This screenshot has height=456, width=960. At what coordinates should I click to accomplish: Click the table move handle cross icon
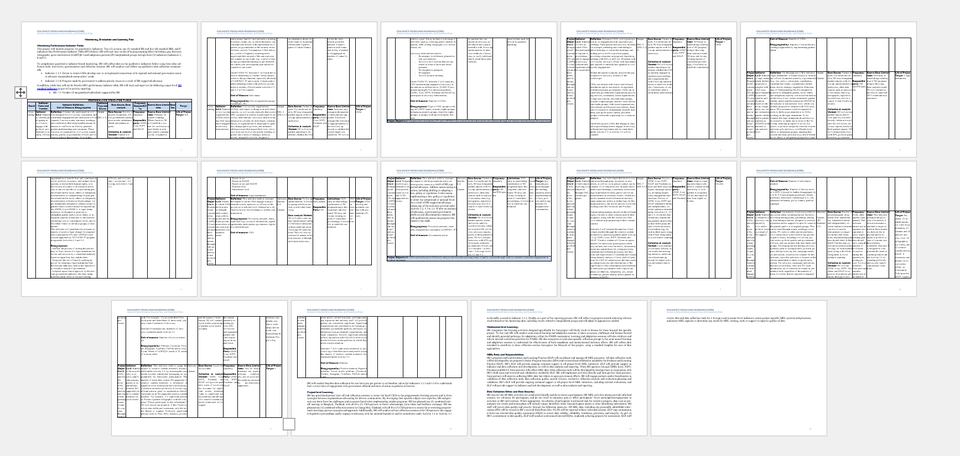coord(20,92)
